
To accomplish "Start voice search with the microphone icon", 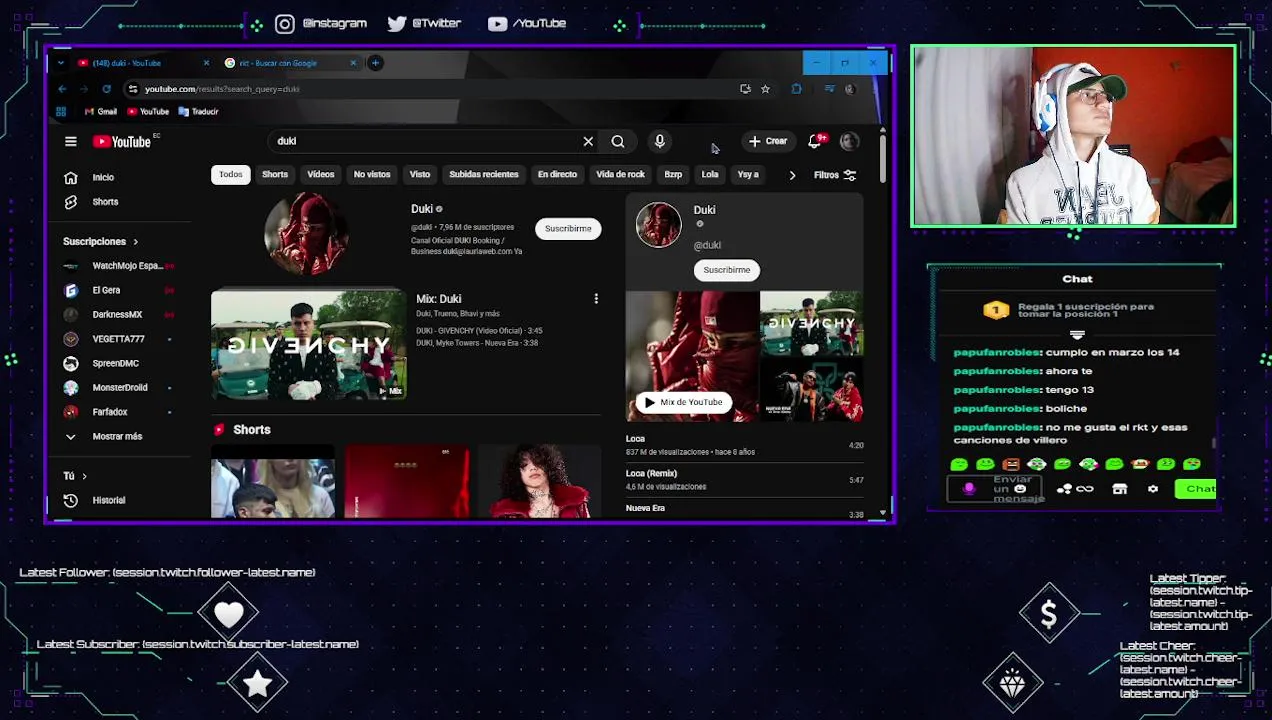I will click(x=659, y=141).
